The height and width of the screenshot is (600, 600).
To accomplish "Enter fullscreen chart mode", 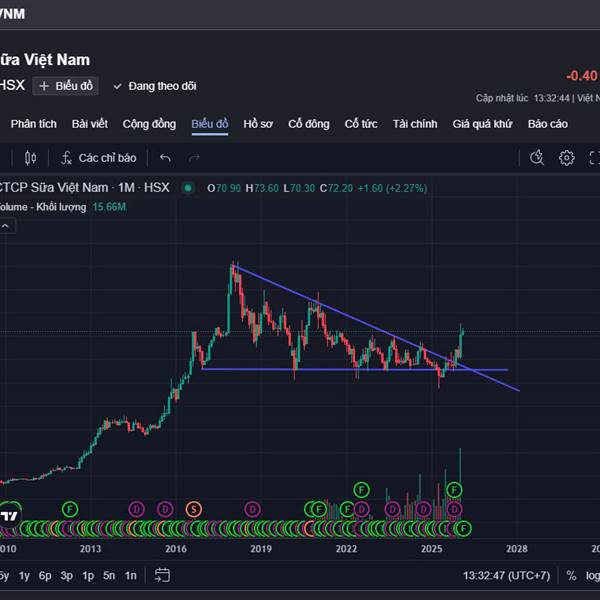I will (x=594, y=158).
